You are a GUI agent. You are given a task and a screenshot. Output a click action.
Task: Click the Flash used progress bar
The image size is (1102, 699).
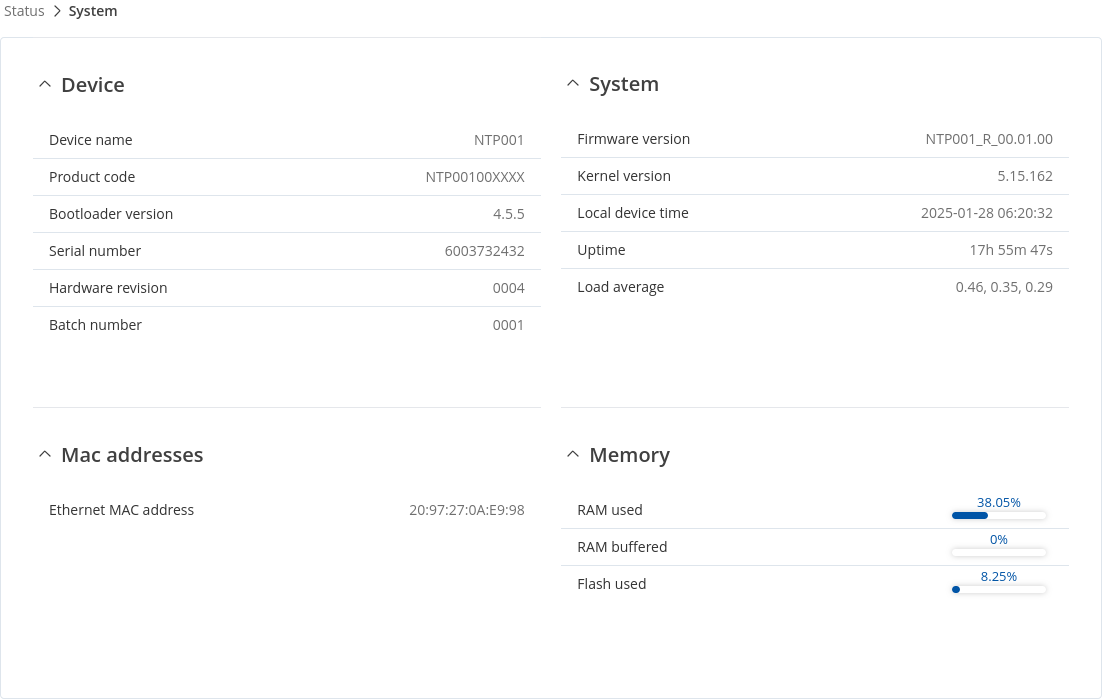coord(998,590)
